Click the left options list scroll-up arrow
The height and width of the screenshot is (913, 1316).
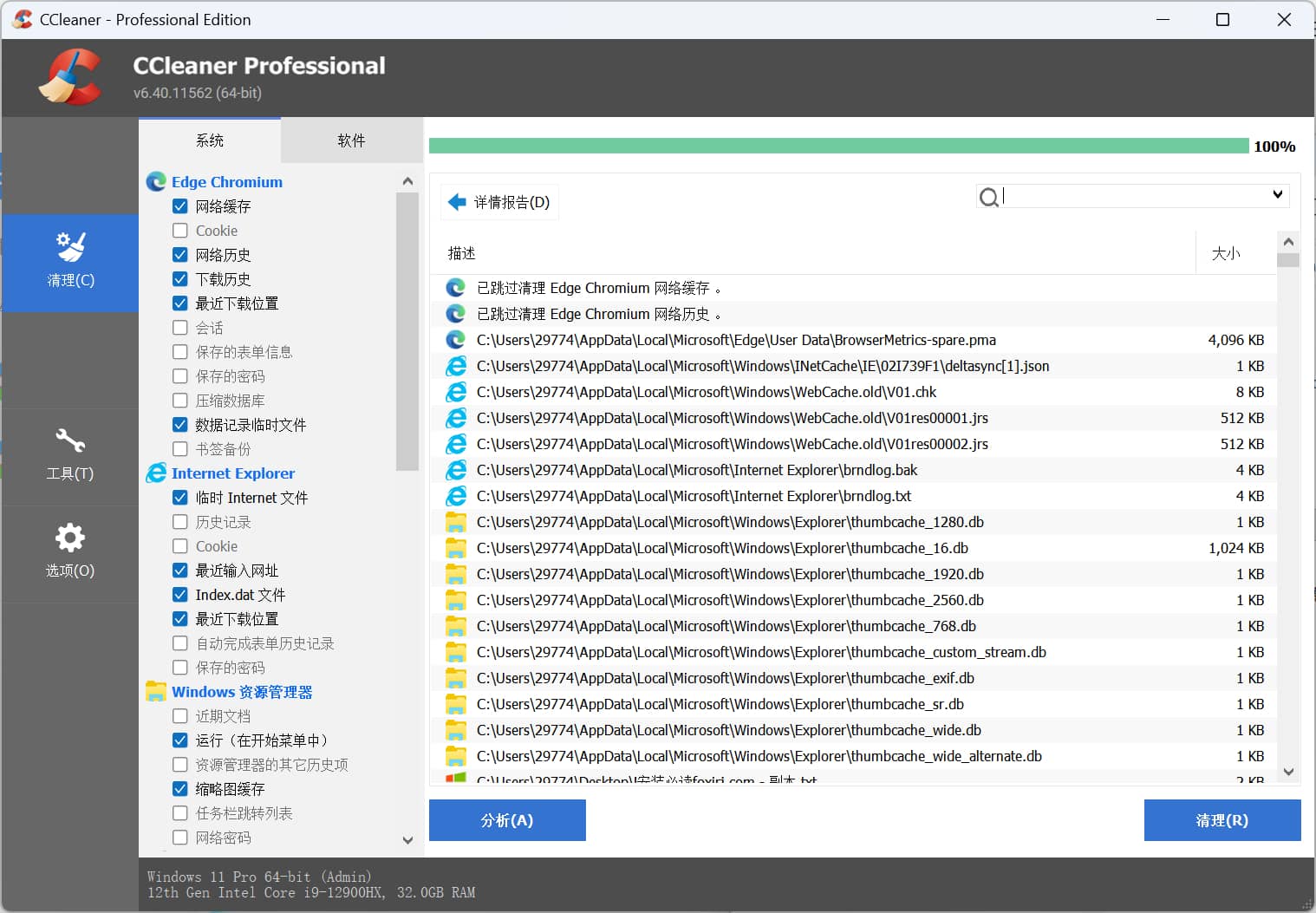407,181
